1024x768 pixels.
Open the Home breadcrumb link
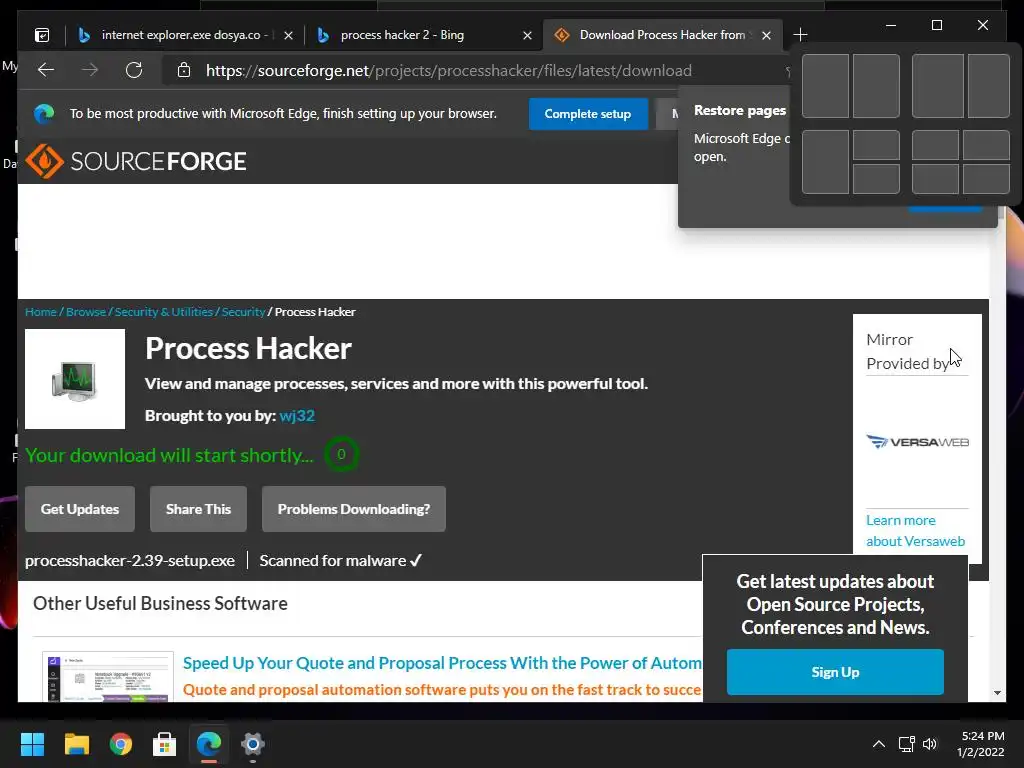click(x=40, y=312)
